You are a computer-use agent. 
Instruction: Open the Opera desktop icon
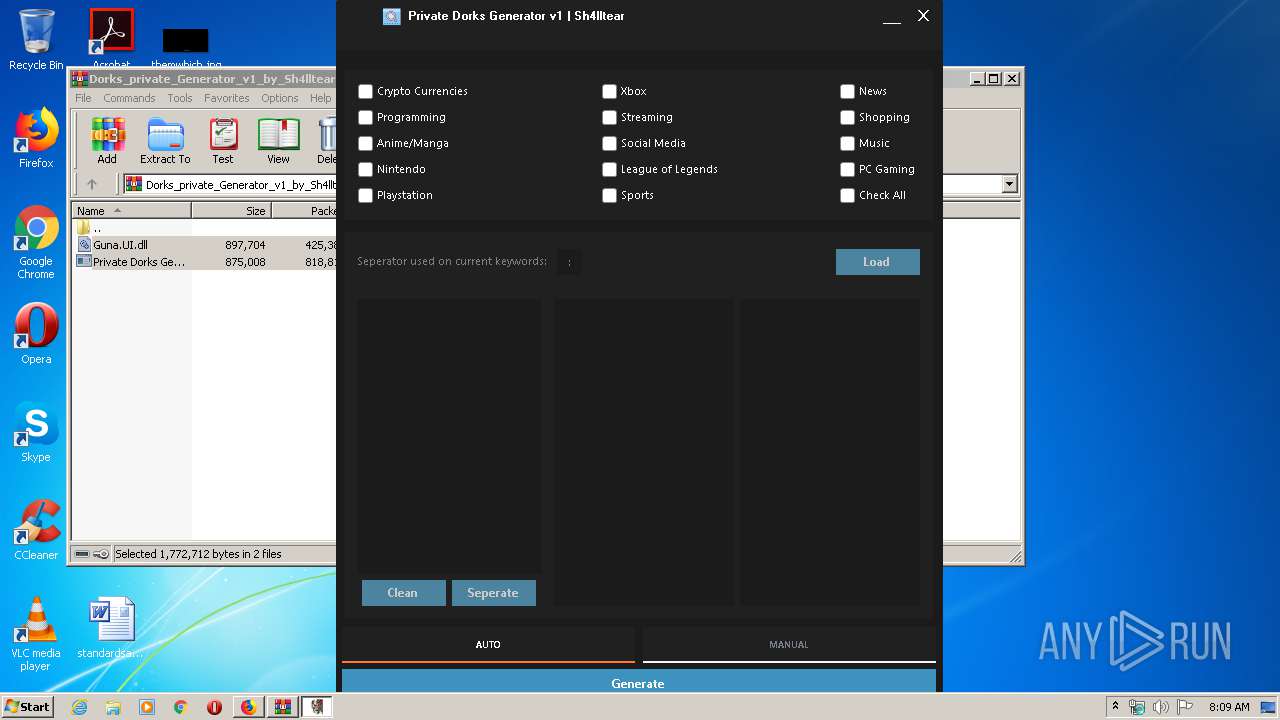(36, 334)
